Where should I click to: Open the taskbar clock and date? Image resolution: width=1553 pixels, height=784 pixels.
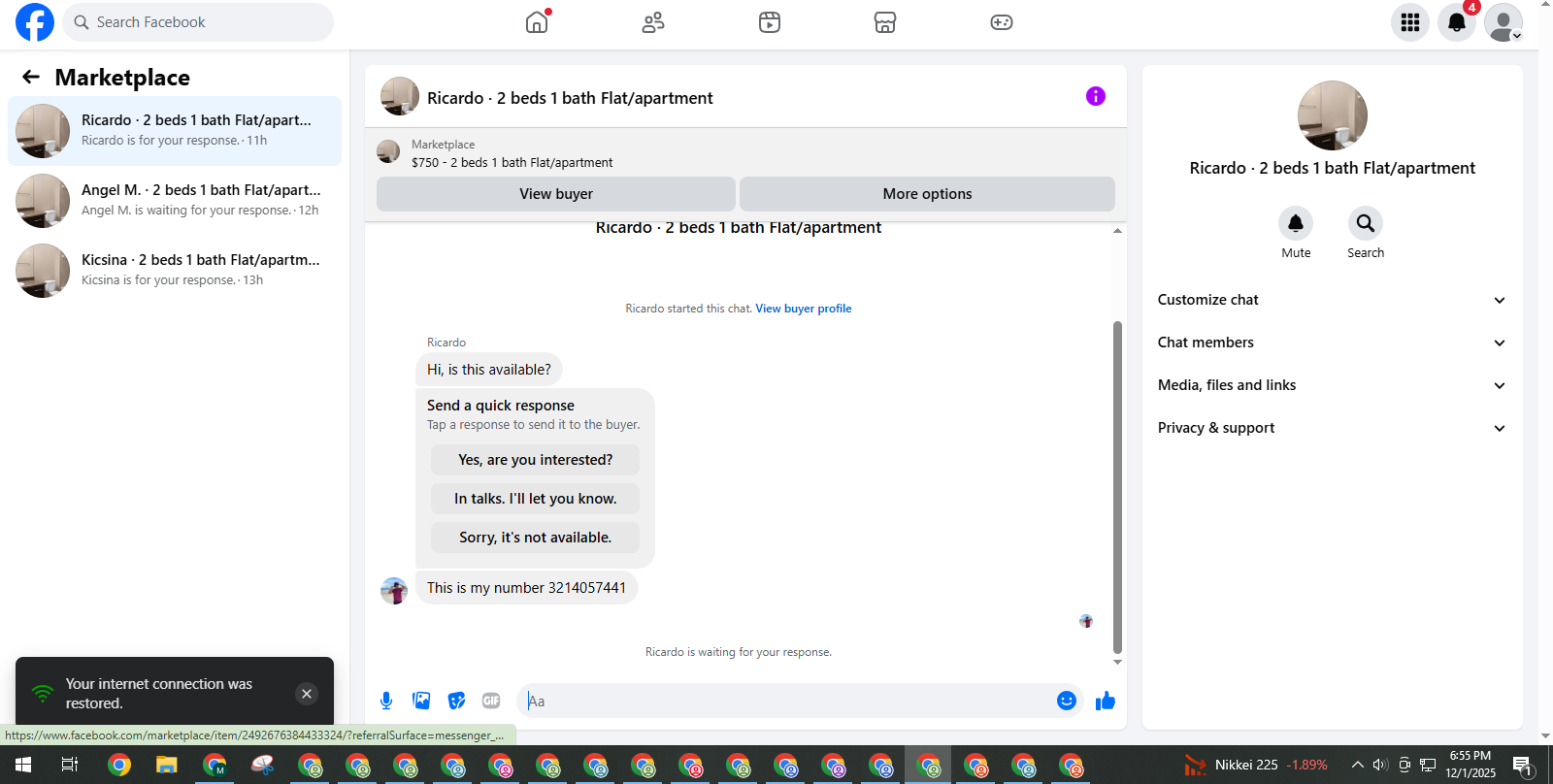[1470, 765]
